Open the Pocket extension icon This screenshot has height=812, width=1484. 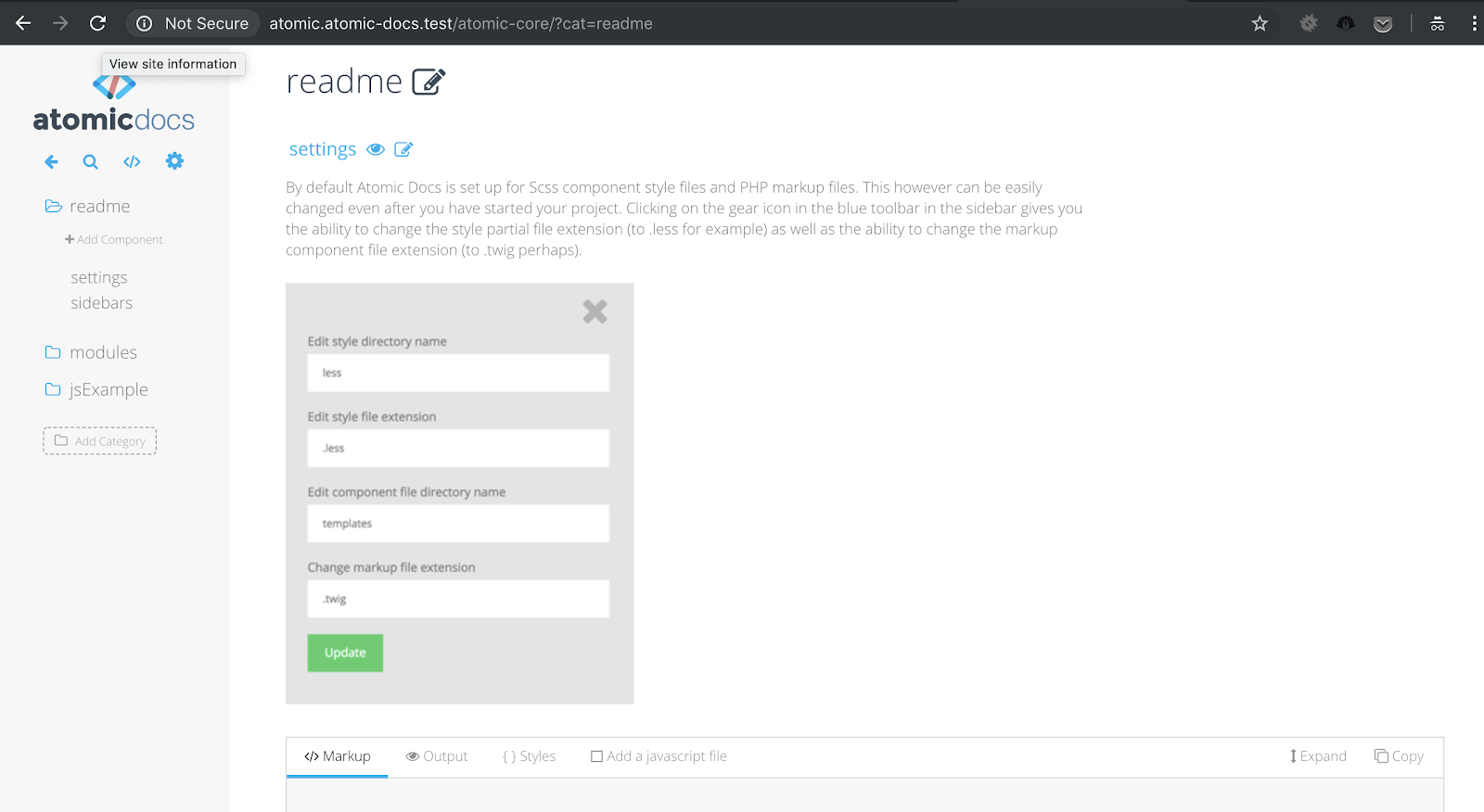tap(1383, 23)
